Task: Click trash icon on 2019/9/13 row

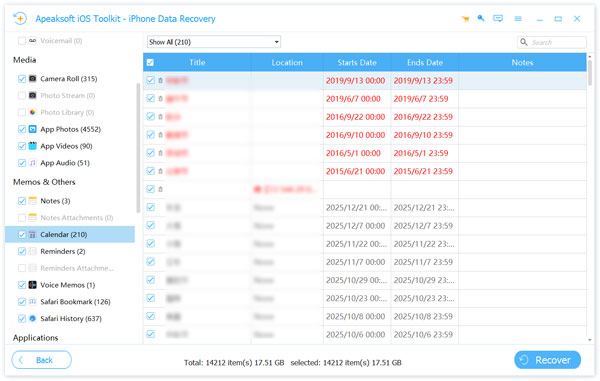Action: [x=160, y=80]
